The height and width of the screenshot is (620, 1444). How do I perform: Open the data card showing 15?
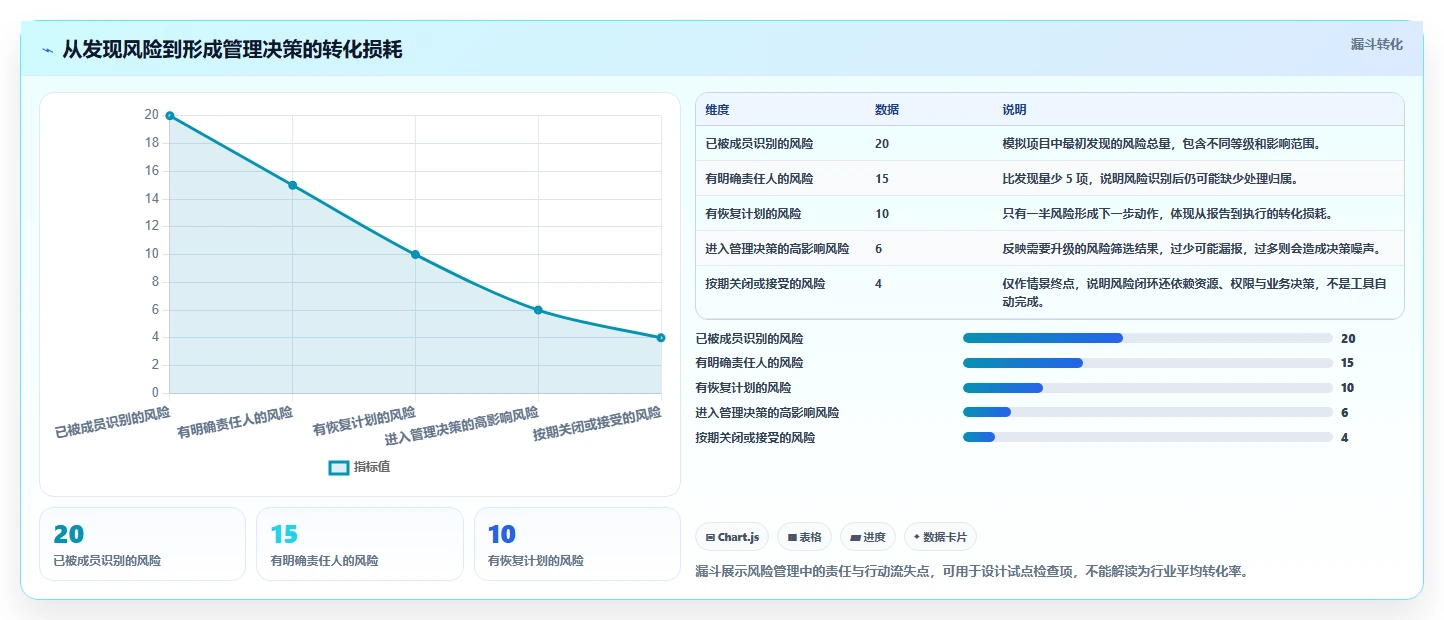click(x=360, y=544)
